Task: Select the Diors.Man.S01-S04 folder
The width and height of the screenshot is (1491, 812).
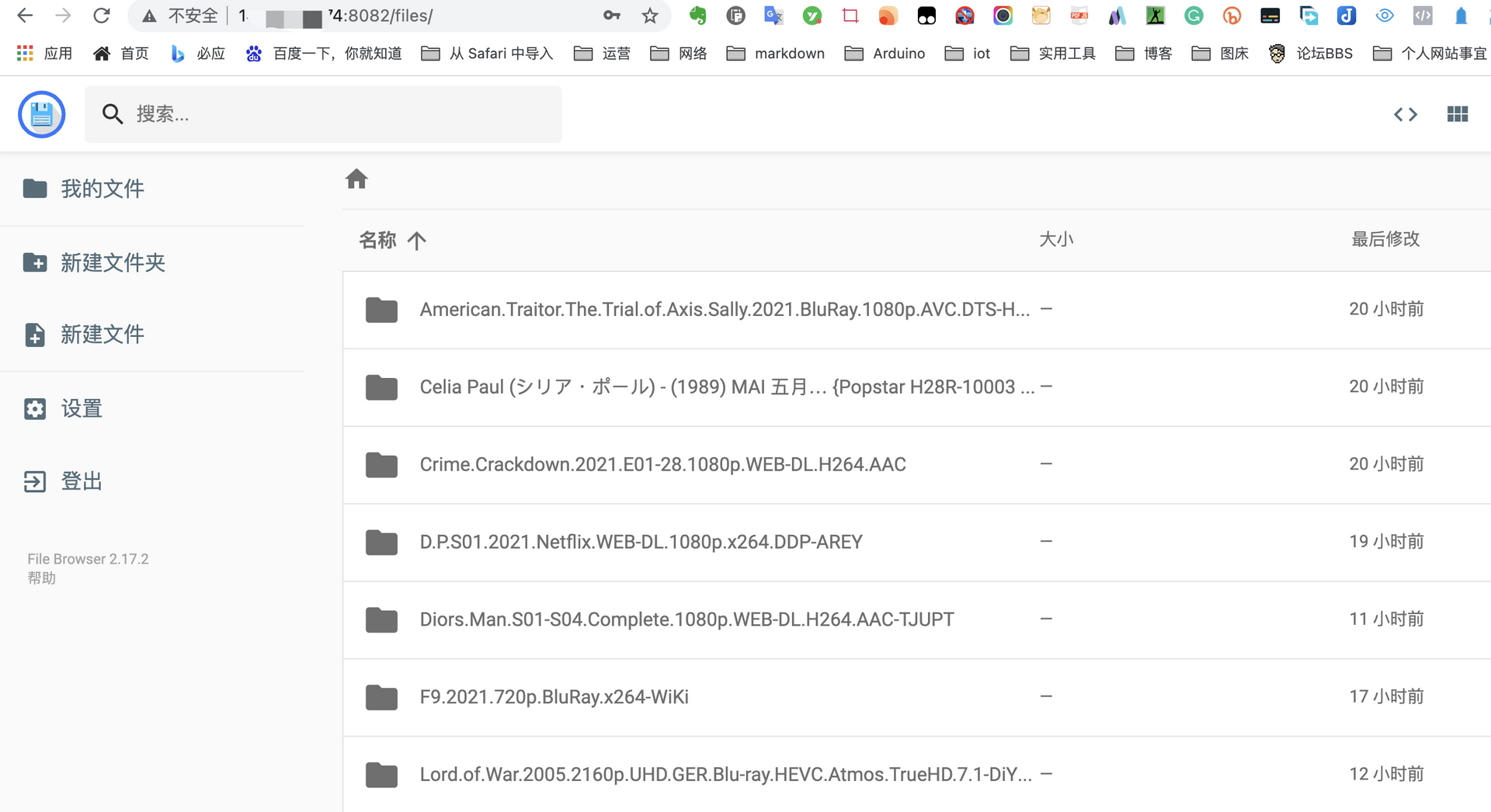Action: pos(686,620)
